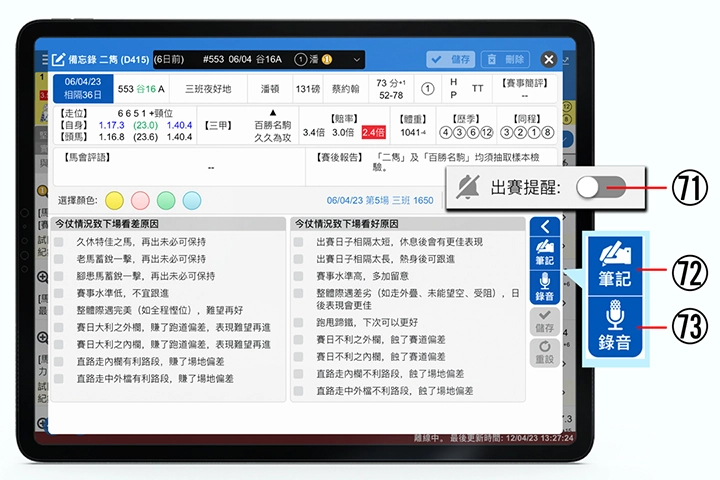Click the body weight value 1041
Viewport: 720px width, 480px height.
413,132
